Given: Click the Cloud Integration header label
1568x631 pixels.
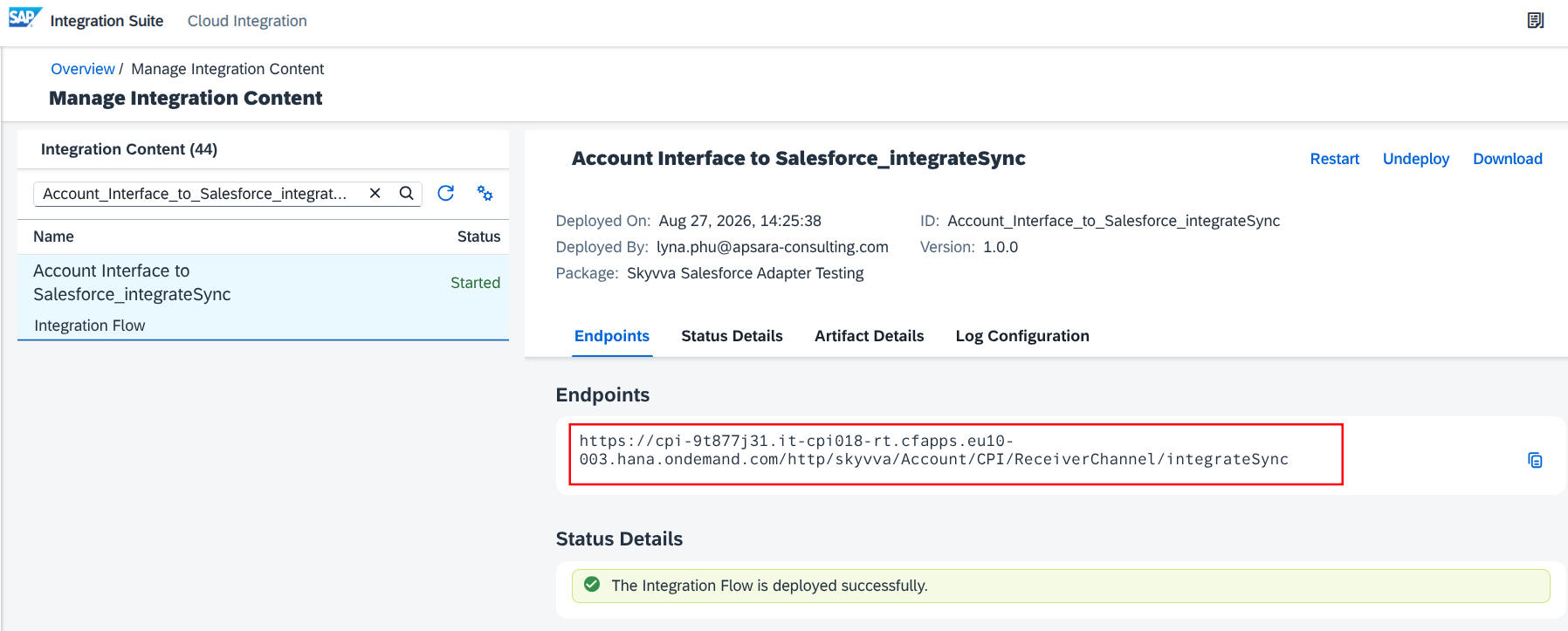Looking at the screenshot, I should pos(247,21).
